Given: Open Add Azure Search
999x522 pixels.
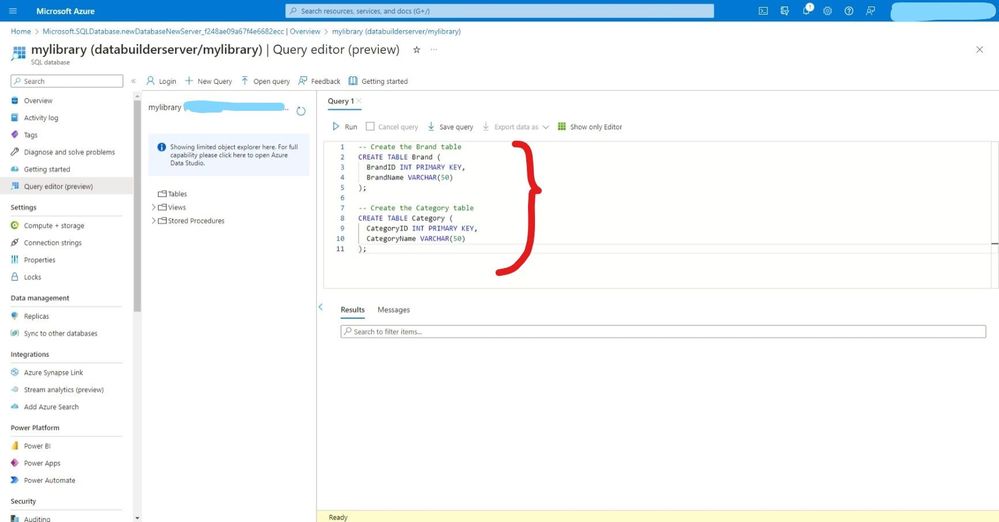Looking at the screenshot, I should (52, 407).
